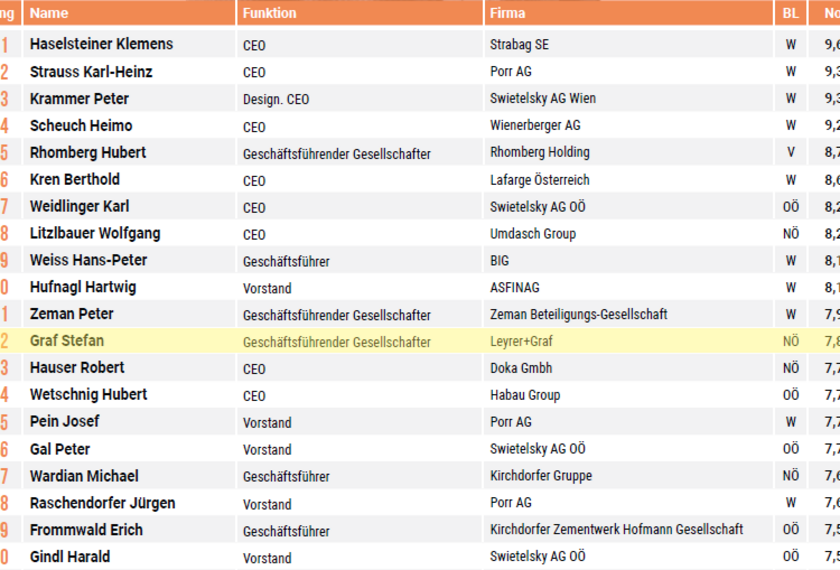Sort by the BL column header

point(790,13)
